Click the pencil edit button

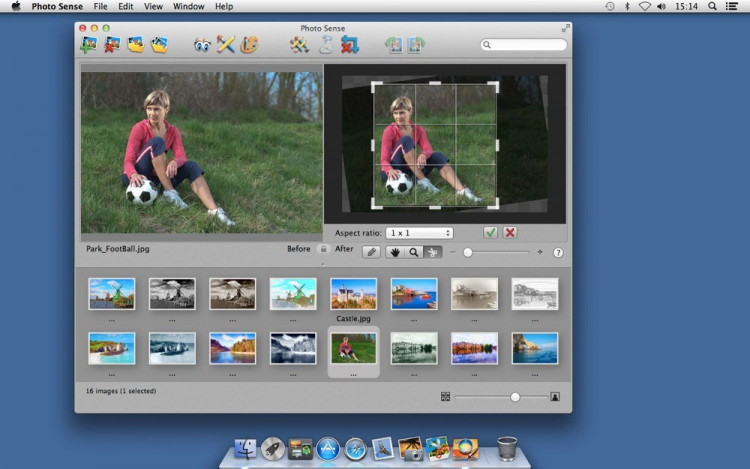[371, 252]
